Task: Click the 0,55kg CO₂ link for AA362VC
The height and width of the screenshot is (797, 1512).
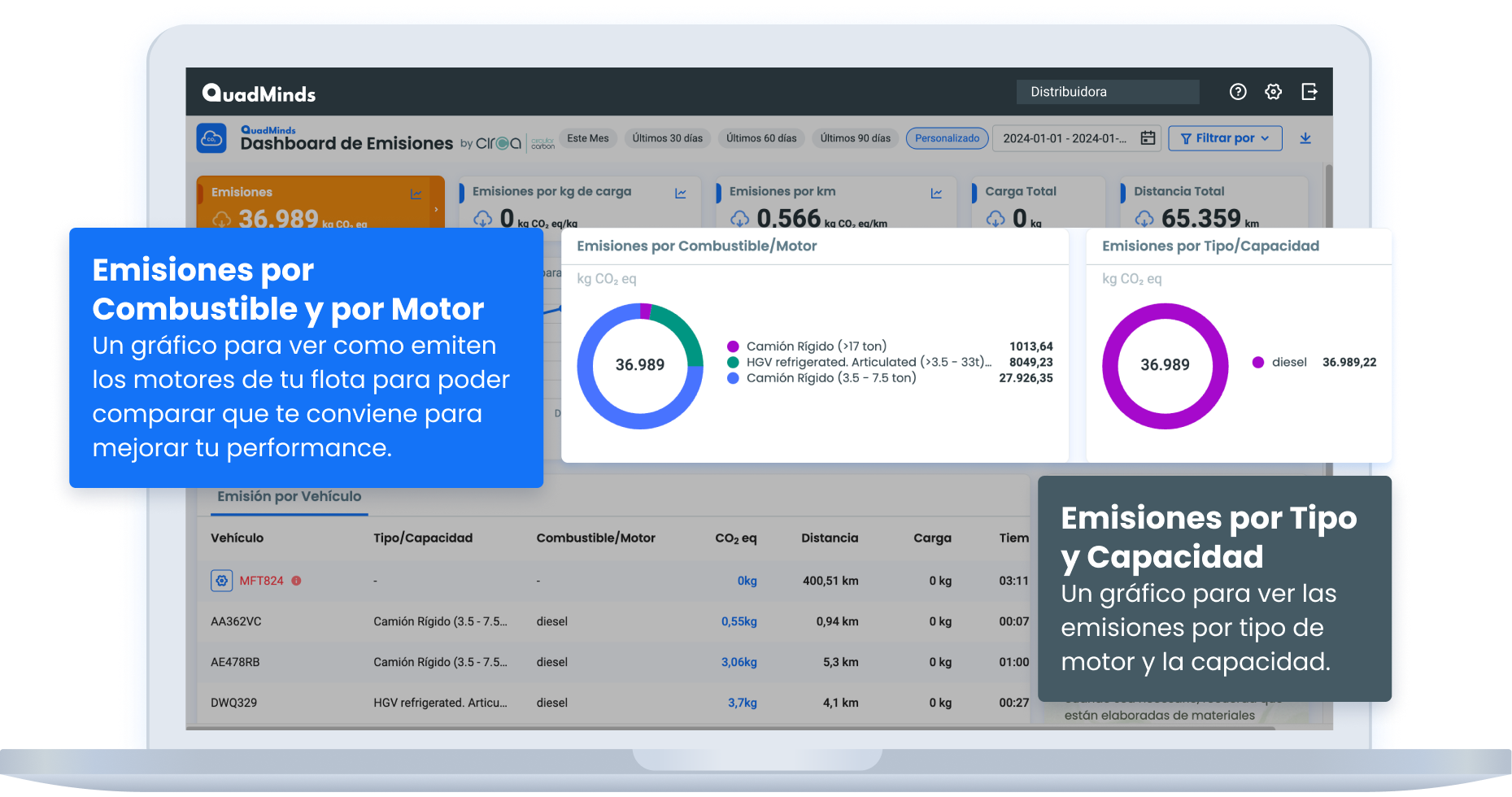Action: (739, 621)
